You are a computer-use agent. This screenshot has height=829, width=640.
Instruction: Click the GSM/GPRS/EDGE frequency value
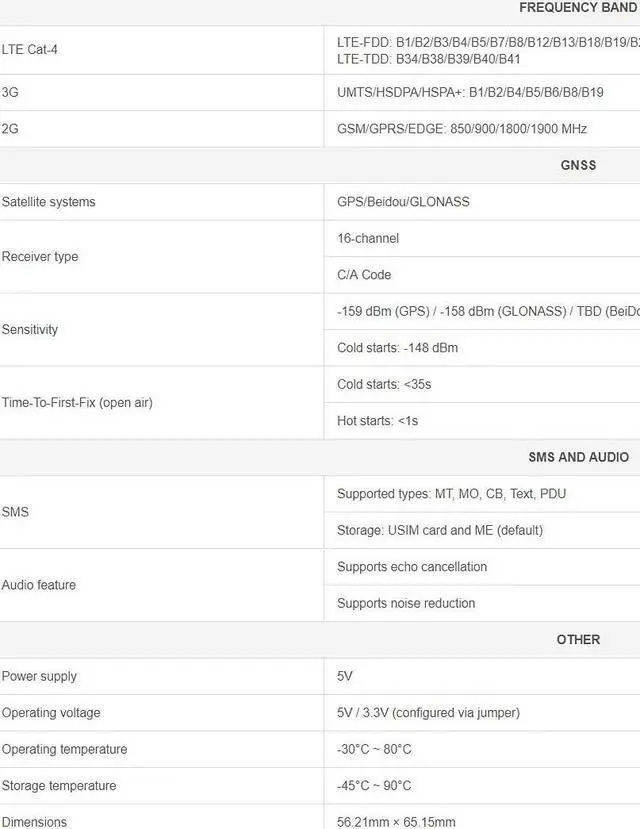(x=462, y=129)
